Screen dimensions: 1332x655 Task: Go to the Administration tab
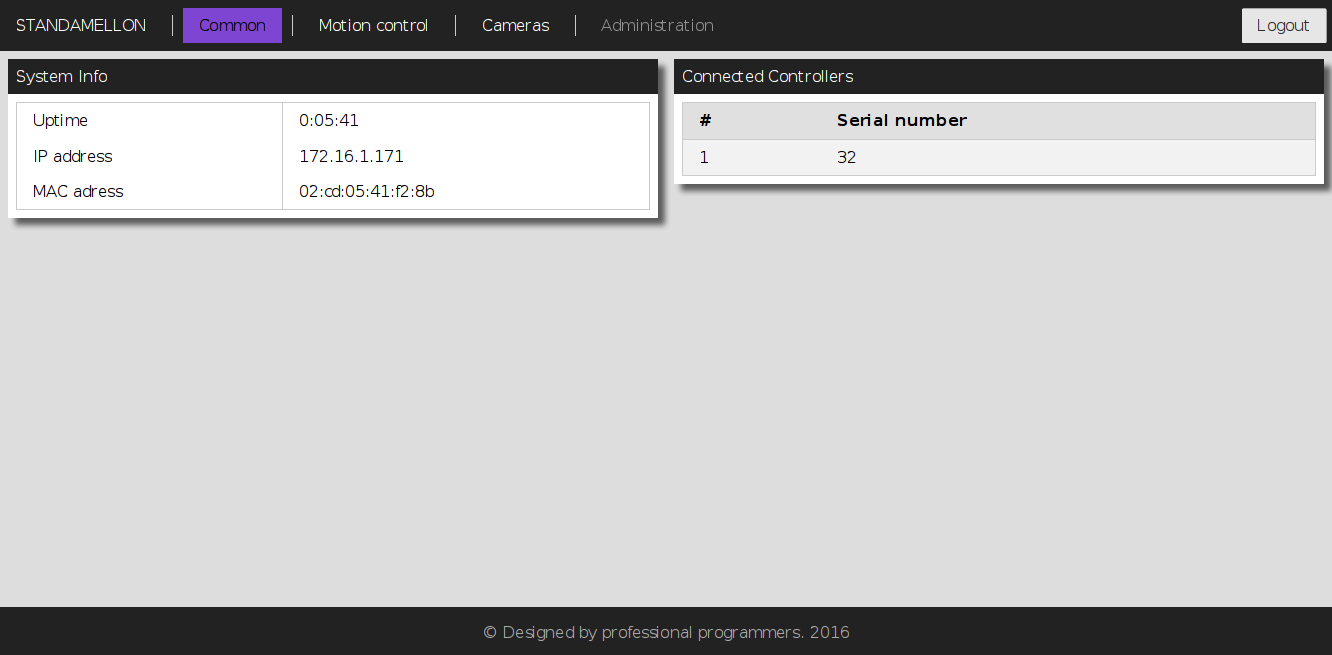[x=657, y=26]
